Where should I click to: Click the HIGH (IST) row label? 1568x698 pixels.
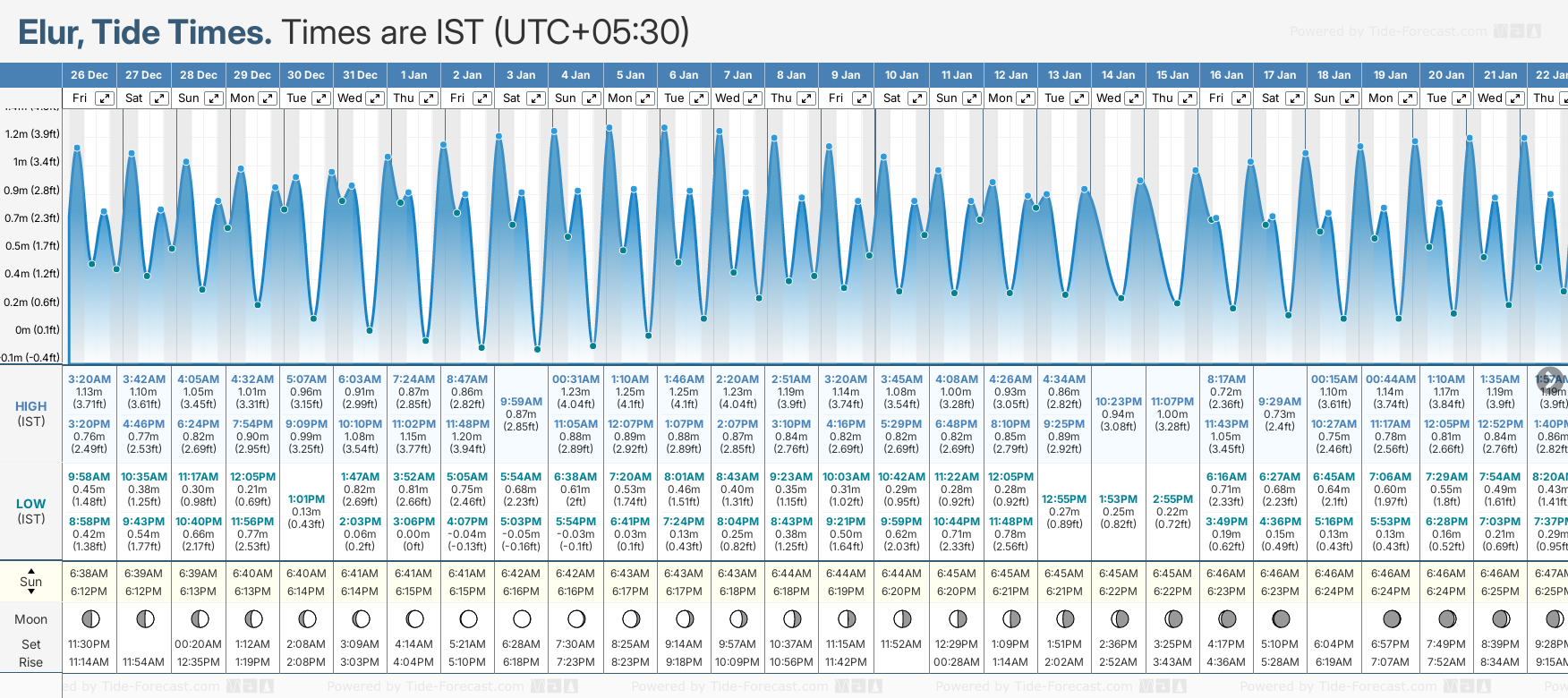31,413
